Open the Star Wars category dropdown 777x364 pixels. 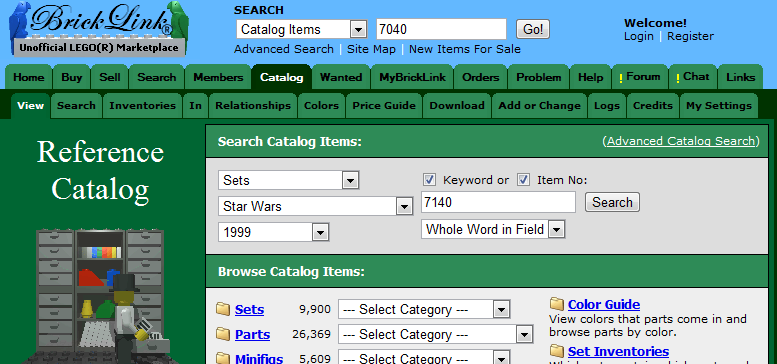pyautogui.click(x=316, y=206)
